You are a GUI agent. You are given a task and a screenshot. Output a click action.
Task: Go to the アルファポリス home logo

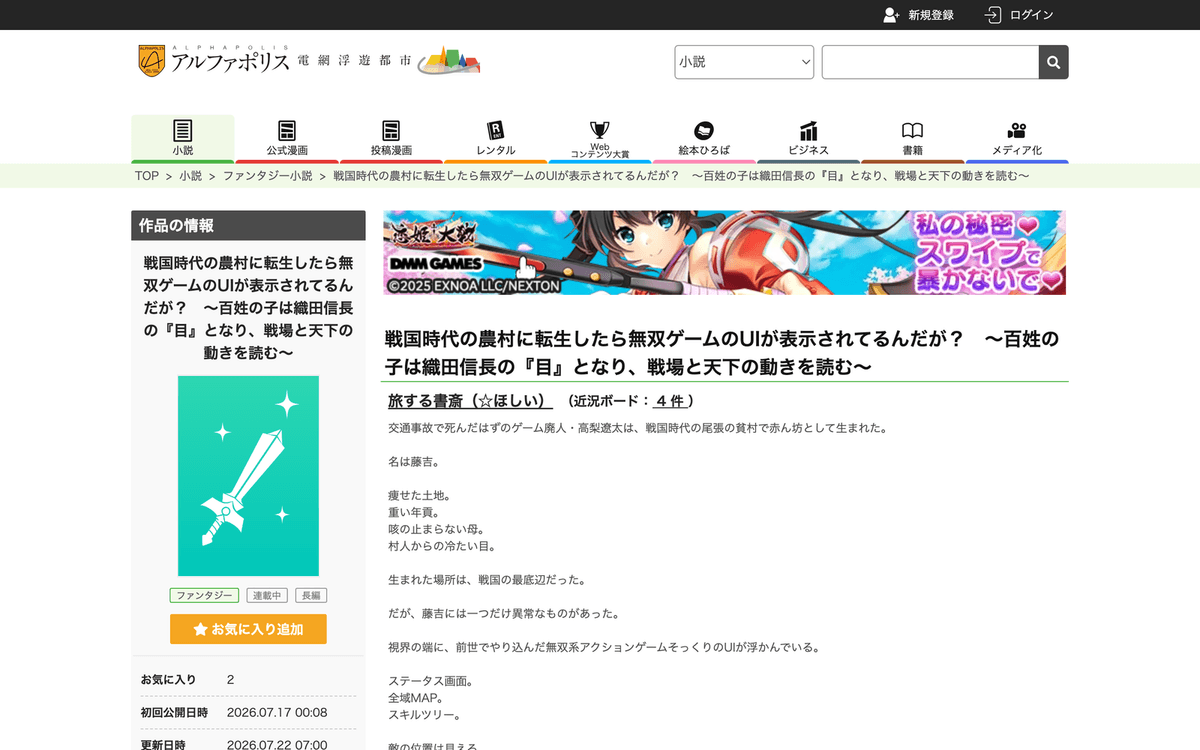coord(214,61)
